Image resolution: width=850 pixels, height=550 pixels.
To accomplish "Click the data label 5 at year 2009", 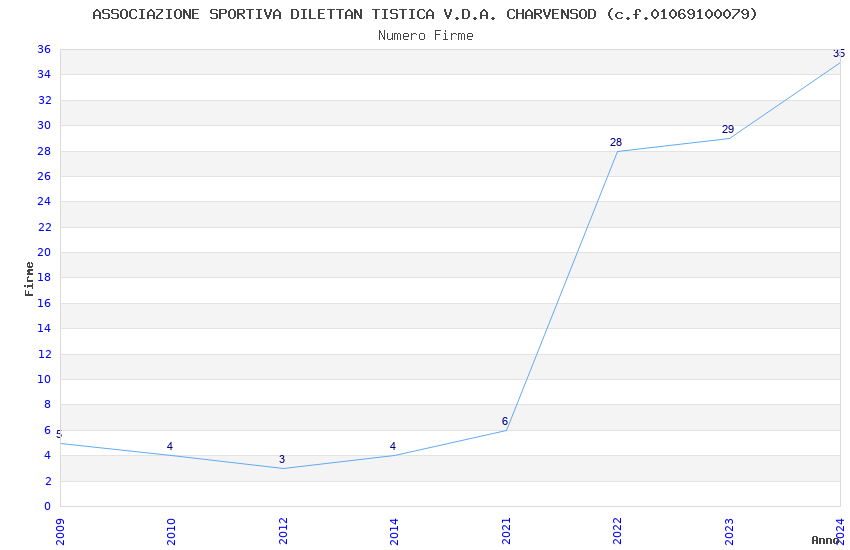I will click(59, 435).
